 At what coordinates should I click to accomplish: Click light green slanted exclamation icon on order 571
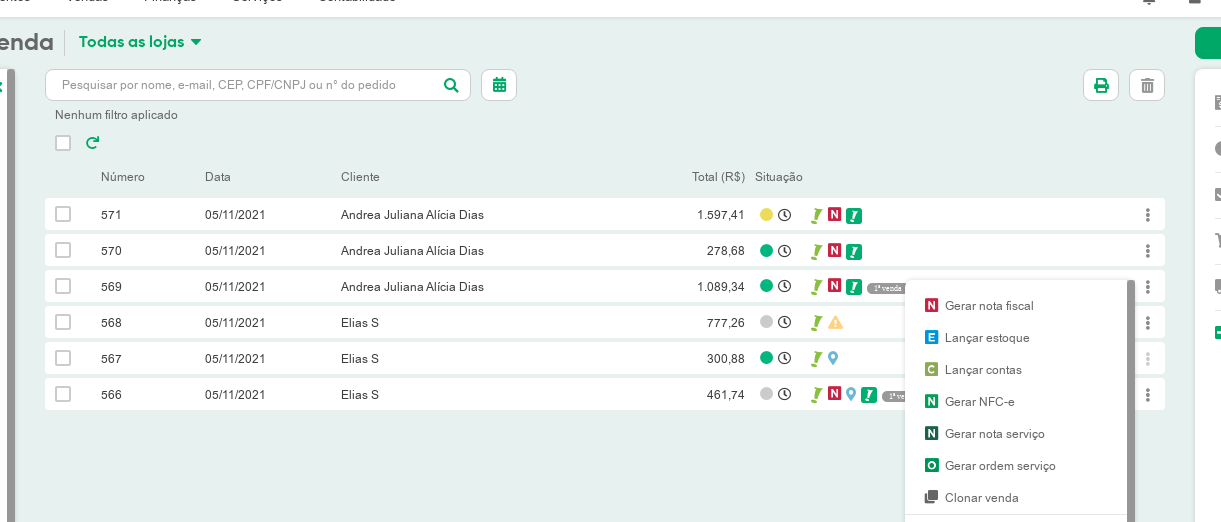point(816,214)
